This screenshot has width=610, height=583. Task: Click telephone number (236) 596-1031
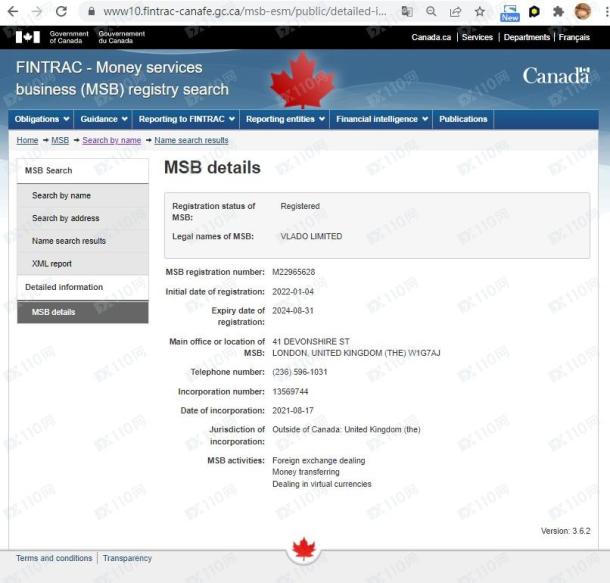[300, 372]
